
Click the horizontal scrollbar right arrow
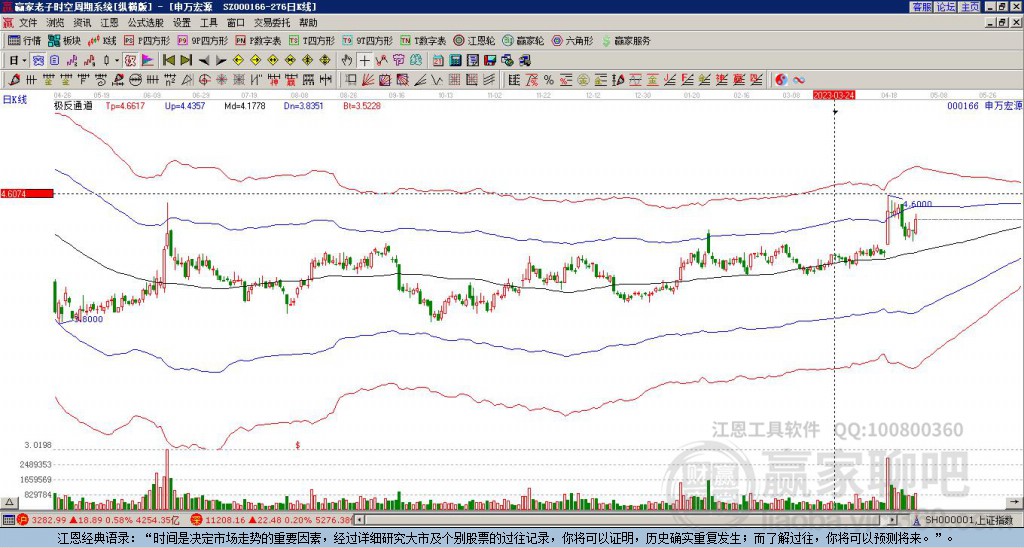click(x=893, y=520)
